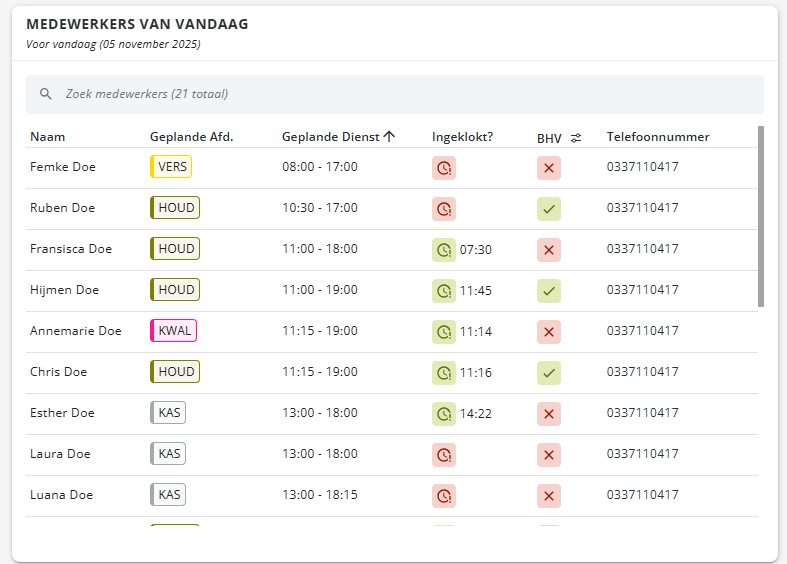The image size is (787, 564).
Task: Click Annemarie Doe's phone number
Action: [x=642, y=331]
